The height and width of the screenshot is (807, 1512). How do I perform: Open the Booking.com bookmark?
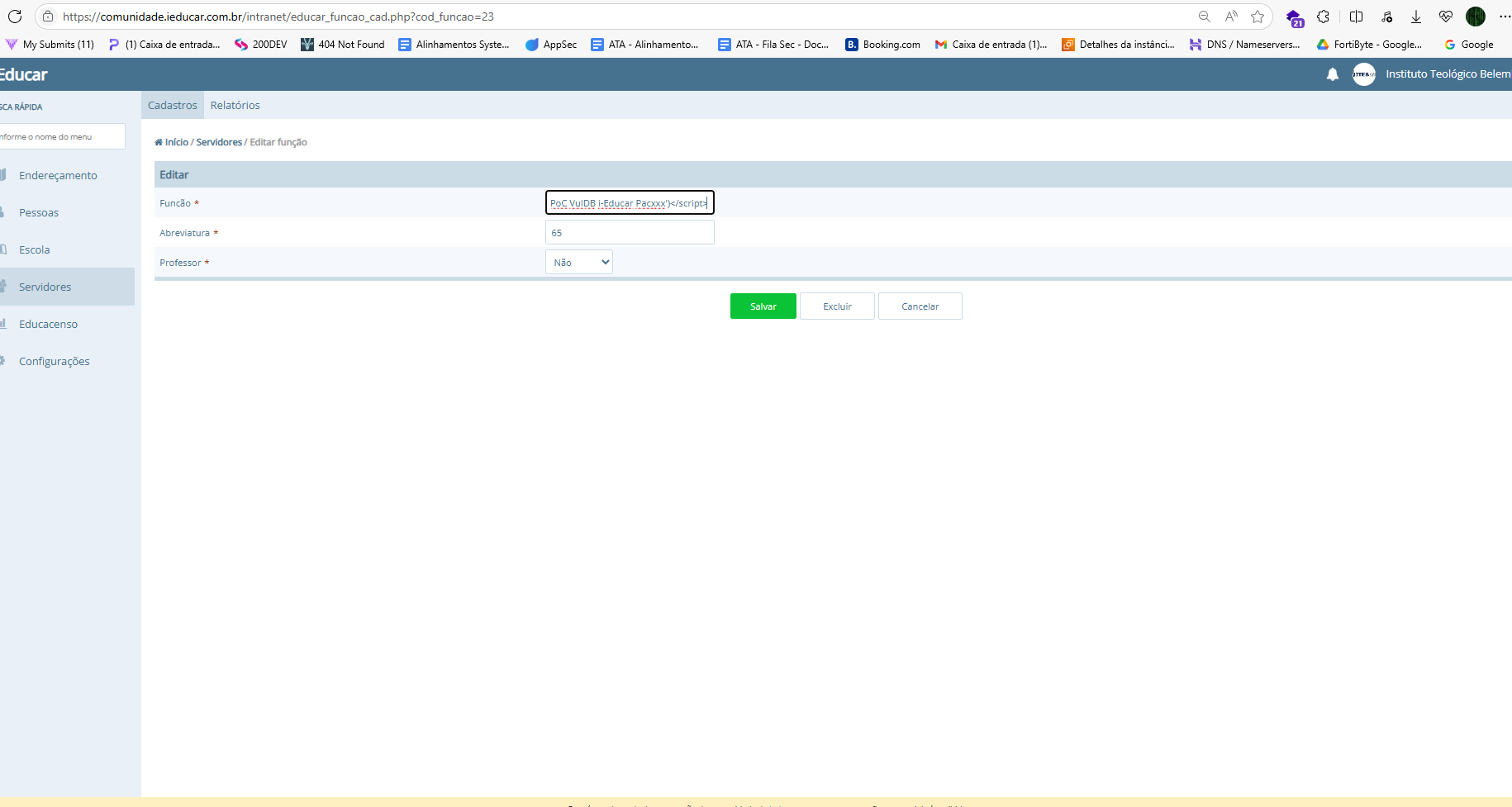tap(882, 45)
